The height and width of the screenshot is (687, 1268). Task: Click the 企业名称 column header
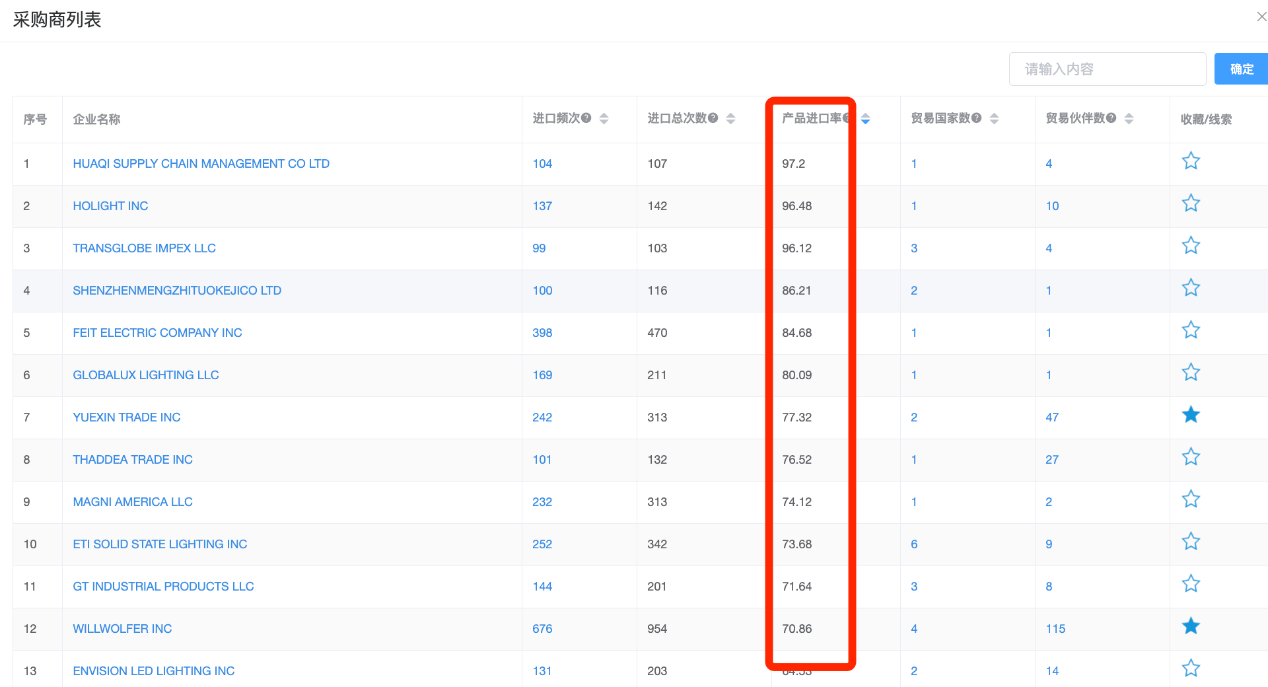point(96,119)
